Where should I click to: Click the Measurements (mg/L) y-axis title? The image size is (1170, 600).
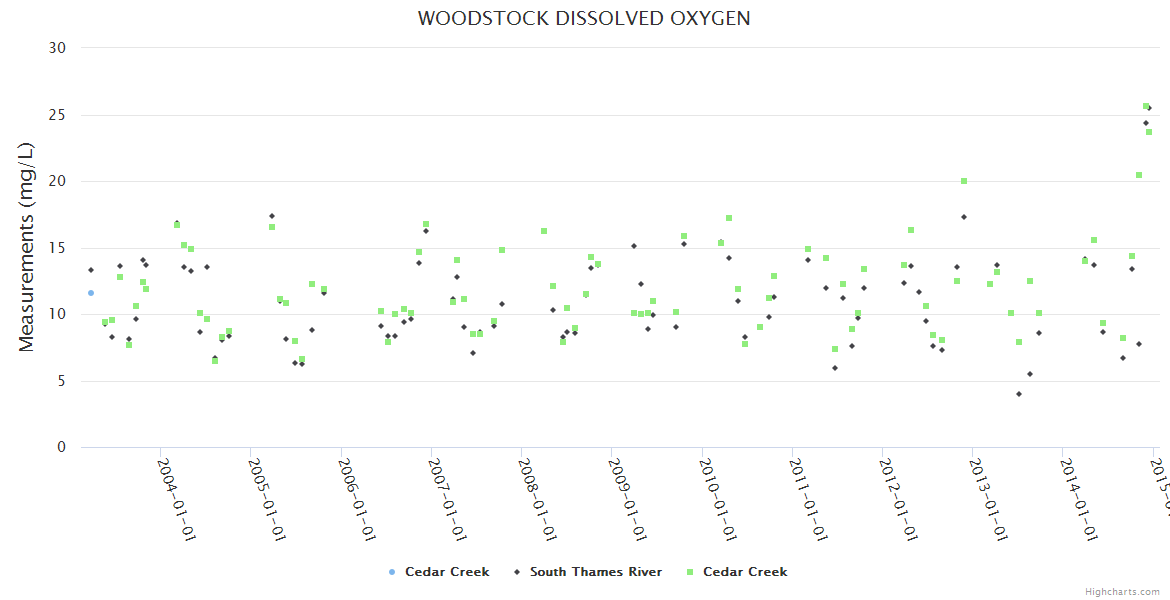(x=27, y=246)
